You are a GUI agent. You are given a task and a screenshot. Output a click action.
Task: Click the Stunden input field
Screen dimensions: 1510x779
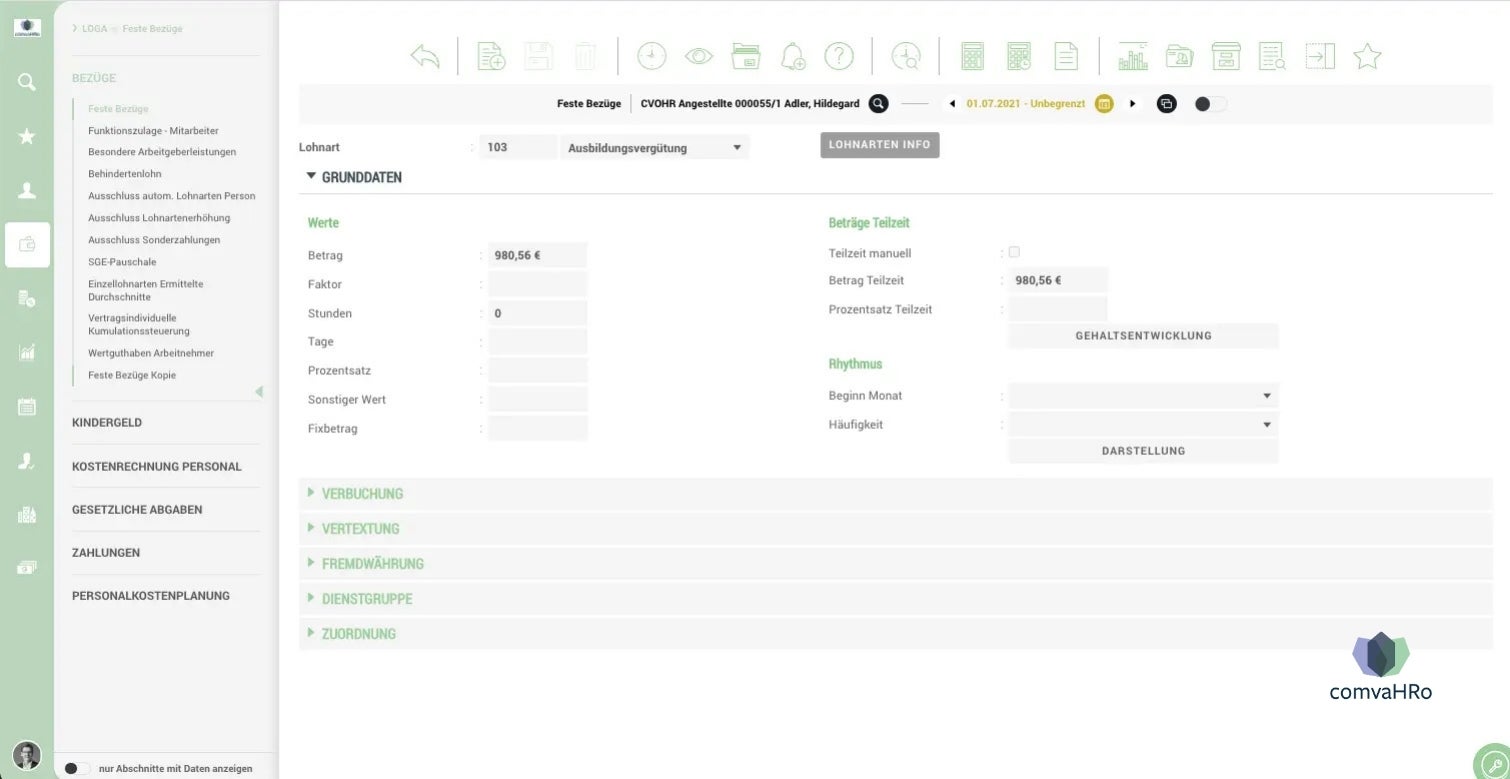[x=538, y=313]
